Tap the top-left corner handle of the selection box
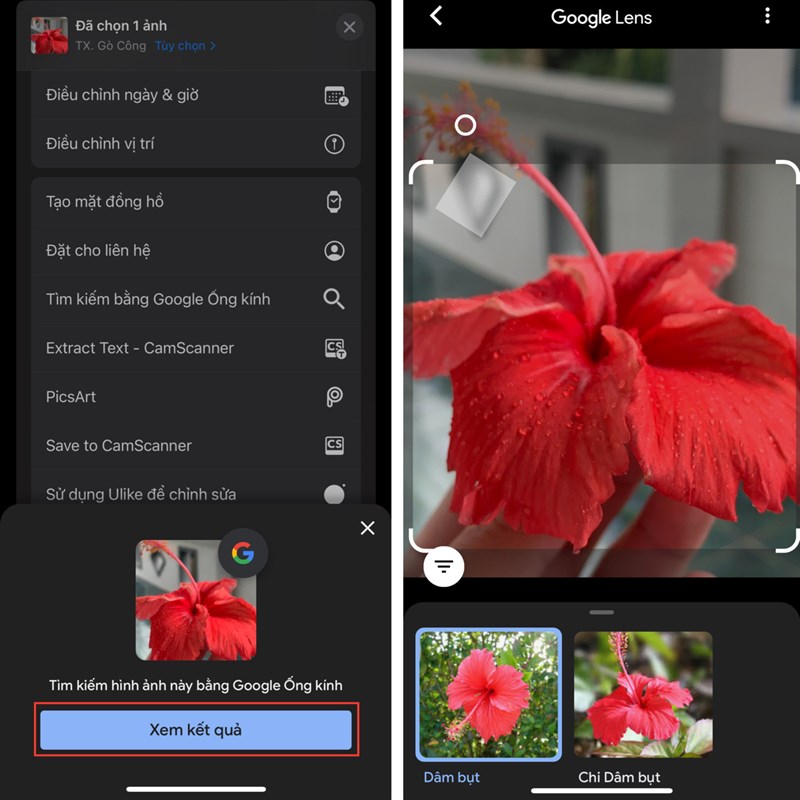The height and width of the screenshot is (800, 800). click(x=420, y=172)
